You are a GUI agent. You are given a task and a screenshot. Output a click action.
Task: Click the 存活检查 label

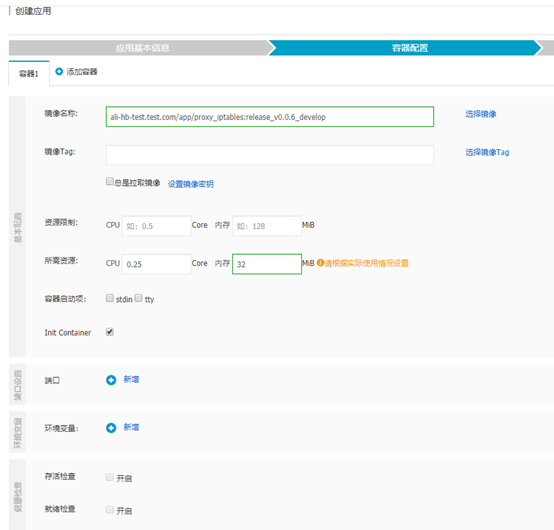(x=60, y=476)
